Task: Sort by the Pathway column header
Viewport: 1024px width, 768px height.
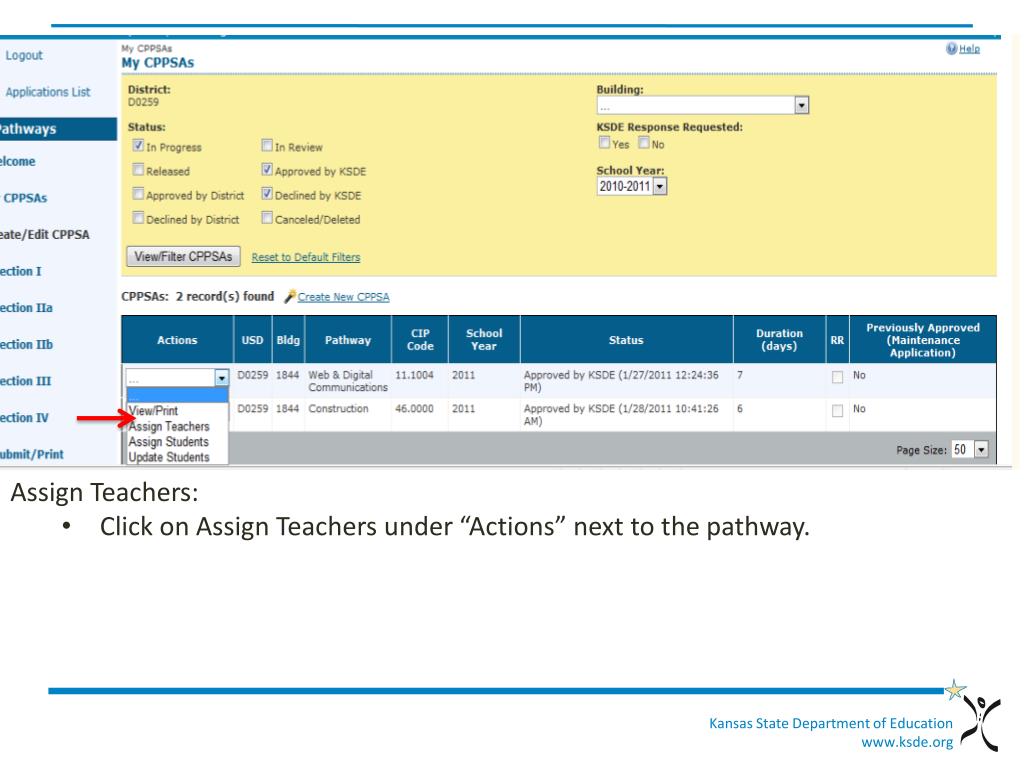Action: coord(347,340)
